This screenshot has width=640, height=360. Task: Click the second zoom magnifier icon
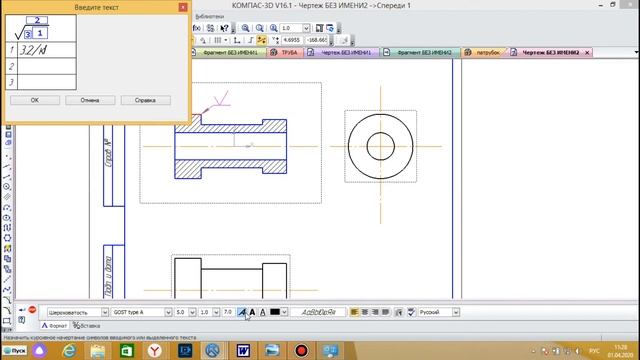(260, 28)
